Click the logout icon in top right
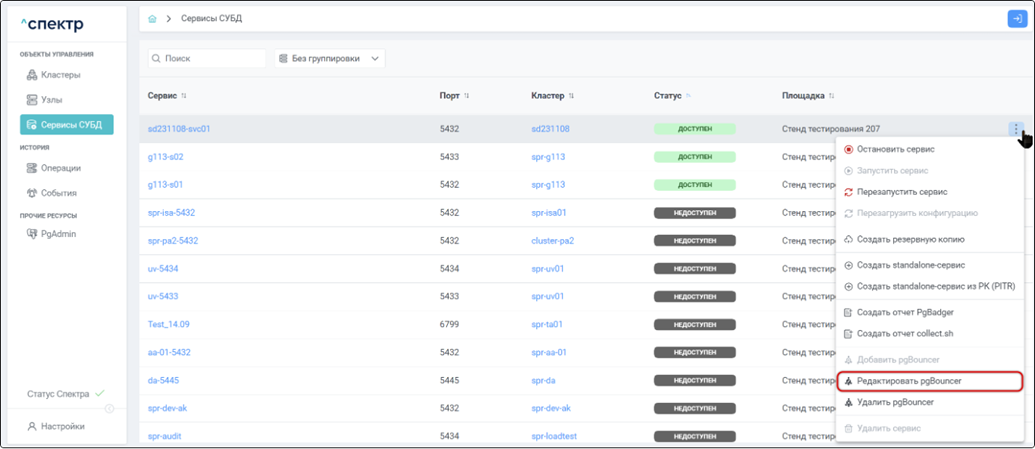Image resolution: width=1035 pixels, height=449 pixels. point(1016,19)
